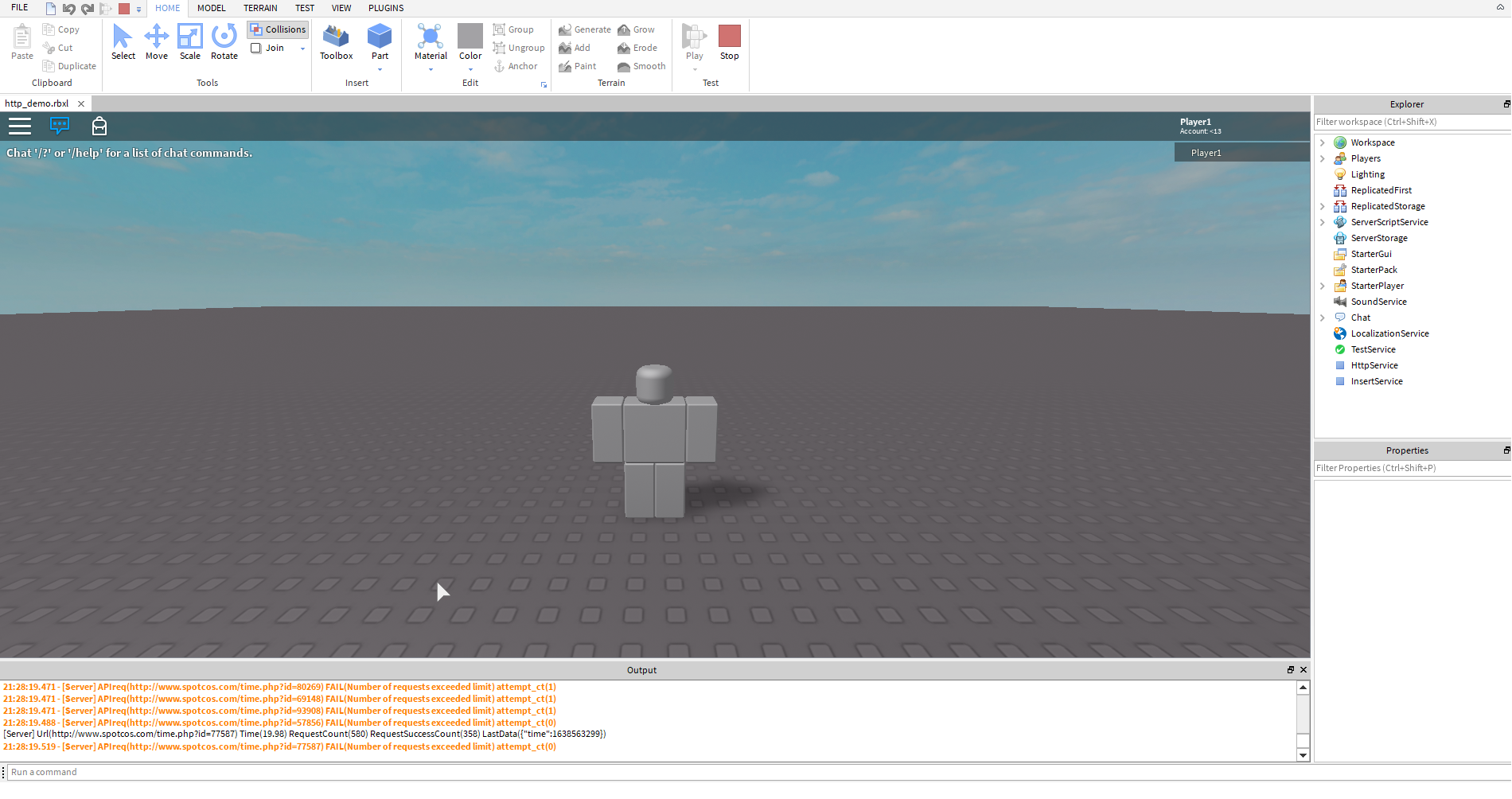This screenshot has width=1512, height=799.
Task: Open the in-game chat icon
Action: click(60, 126)
